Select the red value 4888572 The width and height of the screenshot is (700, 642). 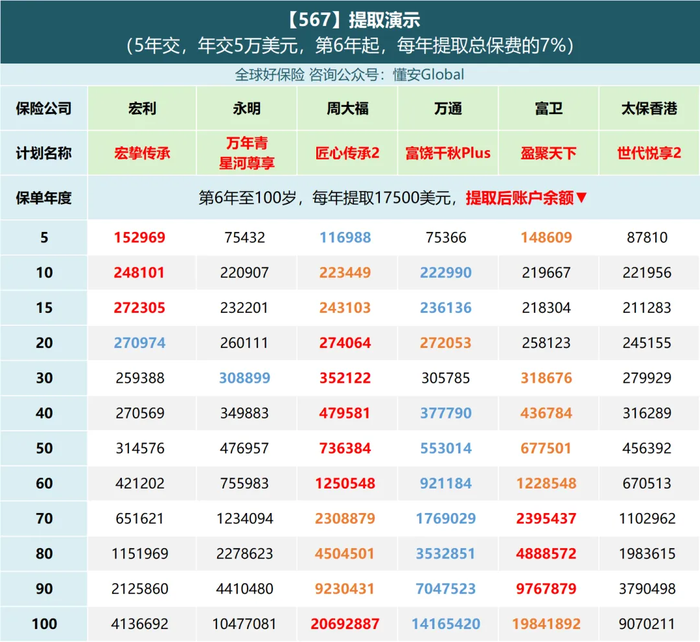[546, 554]
